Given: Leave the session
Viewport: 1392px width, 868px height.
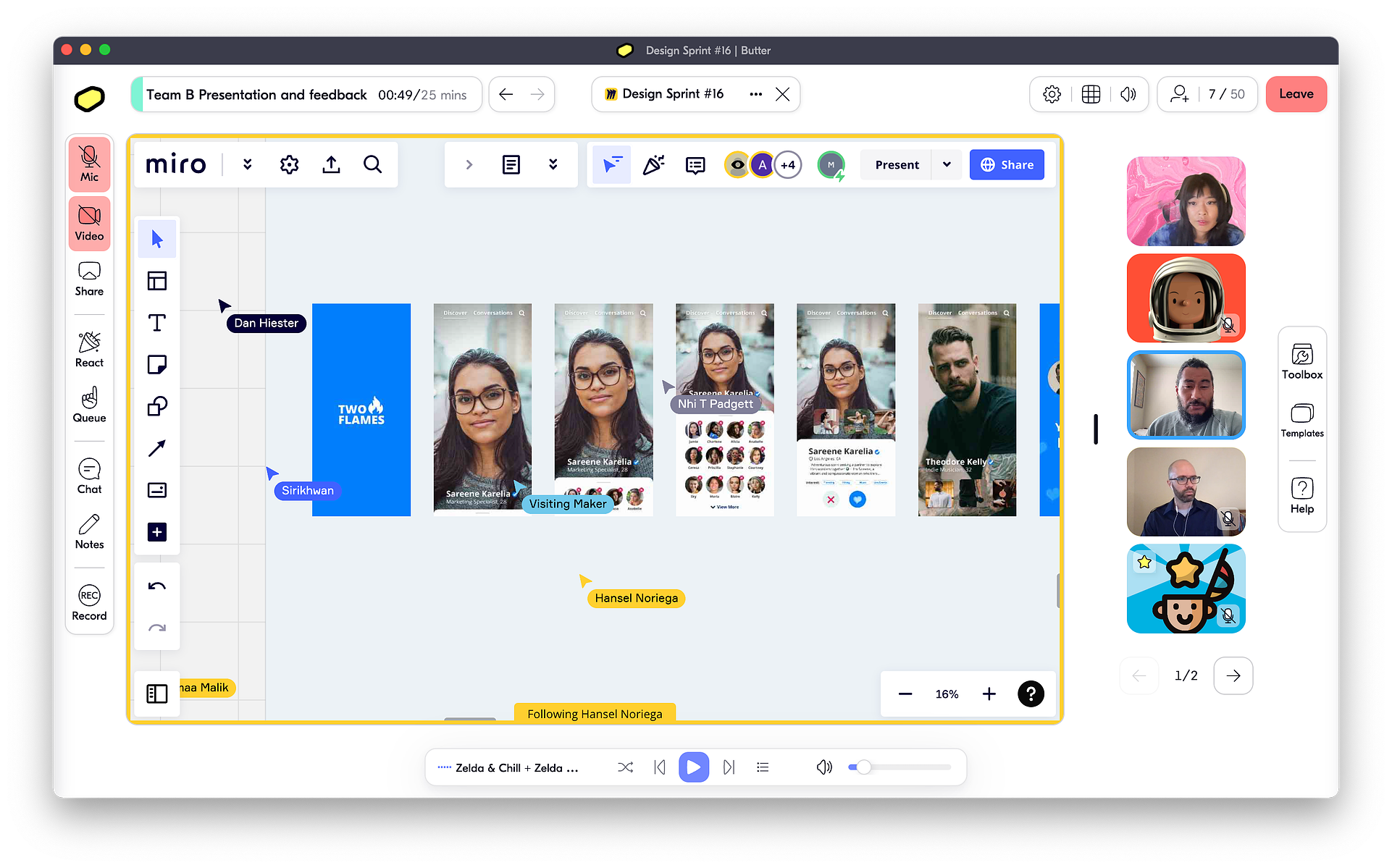Looking at the screenshot, I should (1296, 94).
